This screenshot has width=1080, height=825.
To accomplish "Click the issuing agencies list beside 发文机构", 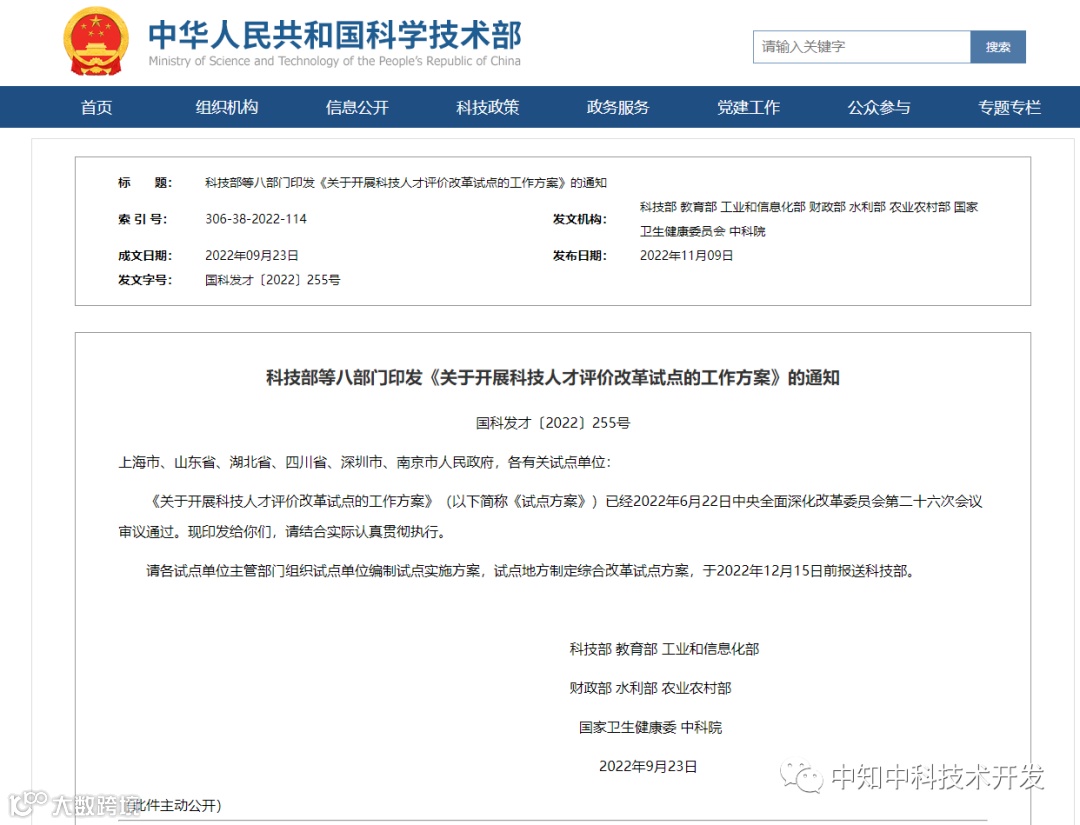I will pos(809,219).
